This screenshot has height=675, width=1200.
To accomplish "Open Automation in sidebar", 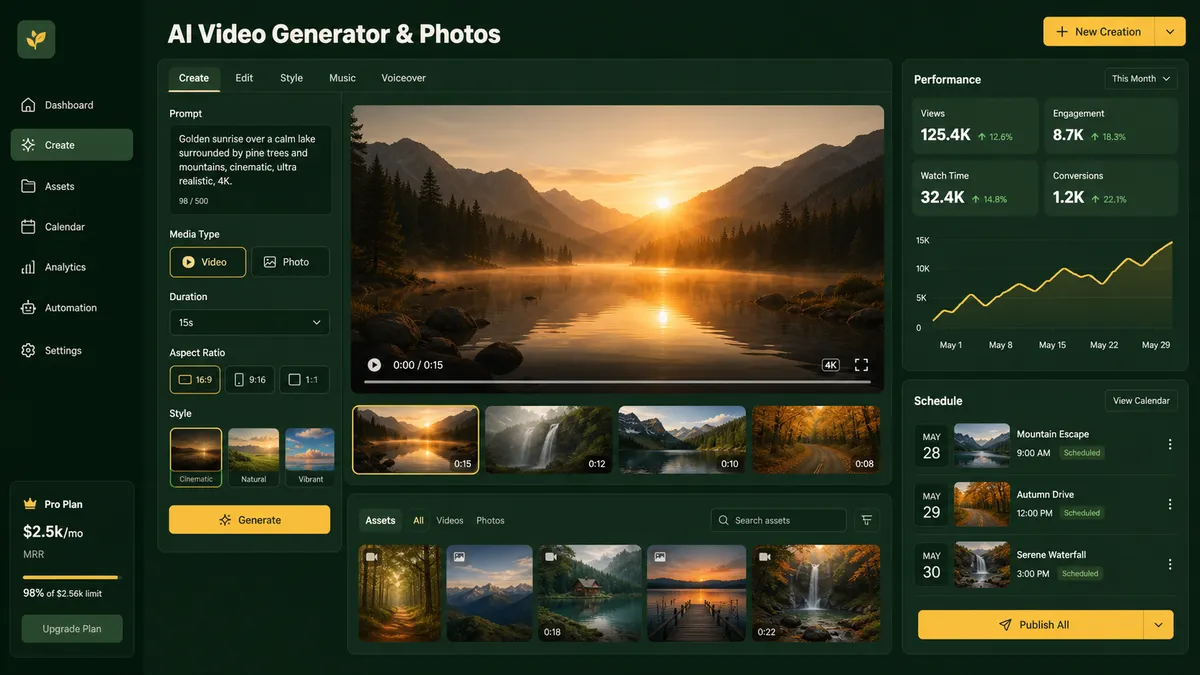I will (72, 308).
